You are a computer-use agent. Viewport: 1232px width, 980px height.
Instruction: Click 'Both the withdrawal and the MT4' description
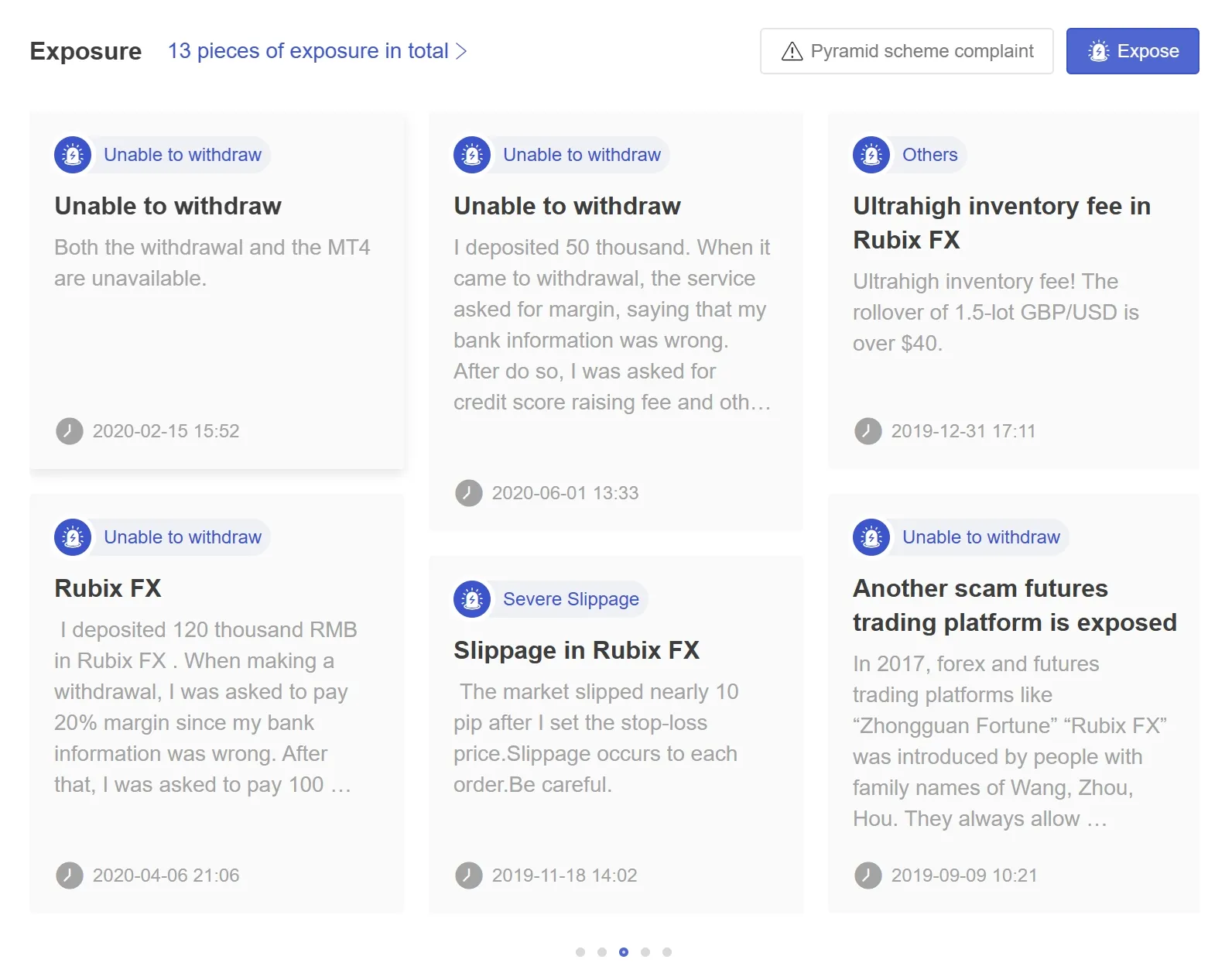[x=212, y=263]
